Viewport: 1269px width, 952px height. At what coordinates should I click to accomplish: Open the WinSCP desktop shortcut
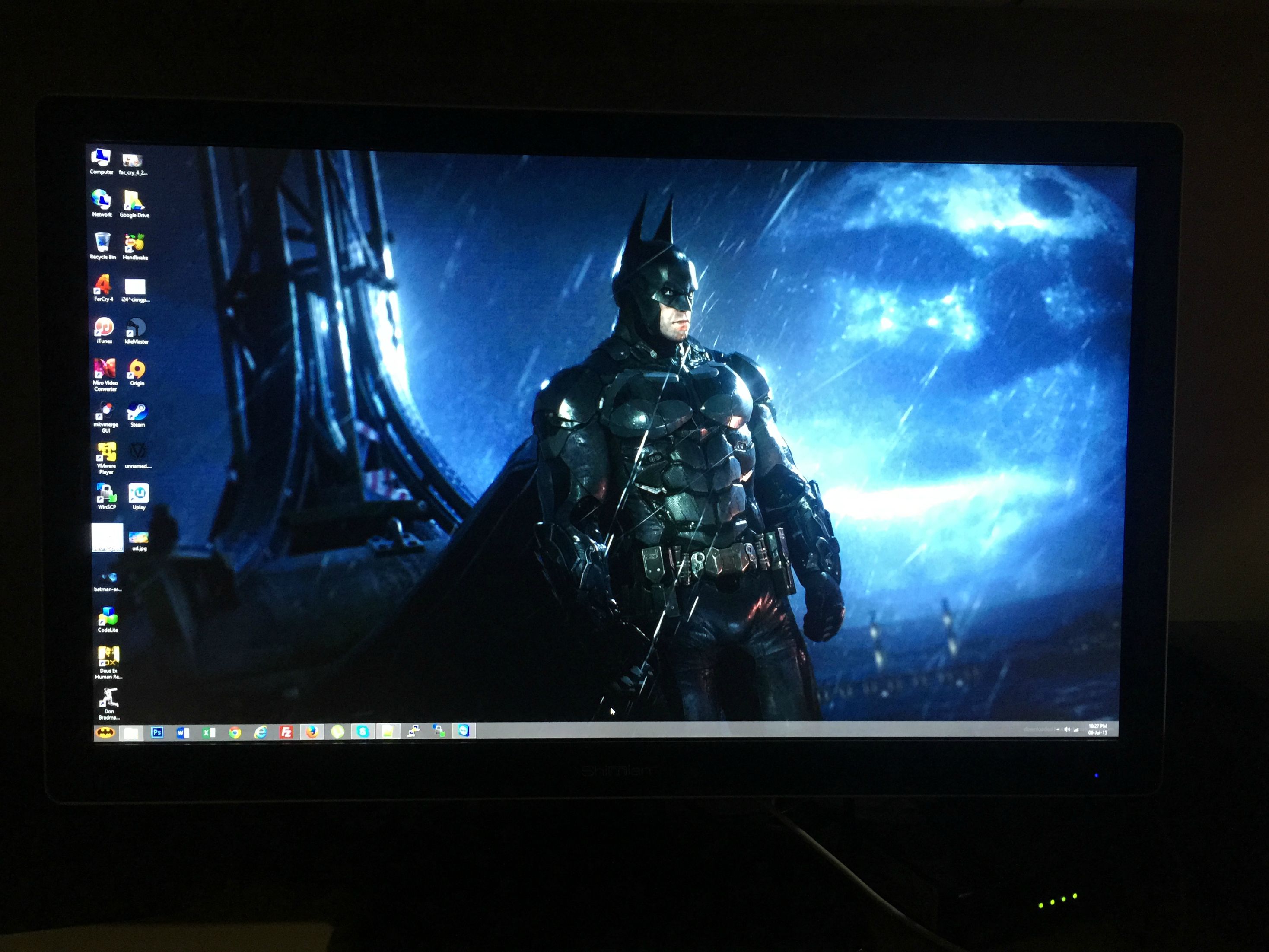coord(107,497)
